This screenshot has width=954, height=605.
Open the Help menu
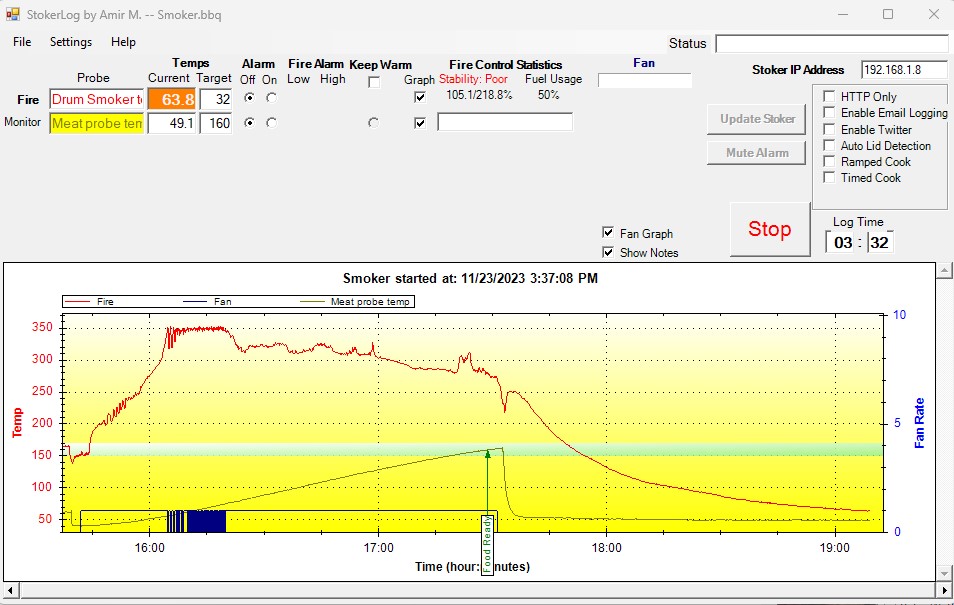click(124, 42)
